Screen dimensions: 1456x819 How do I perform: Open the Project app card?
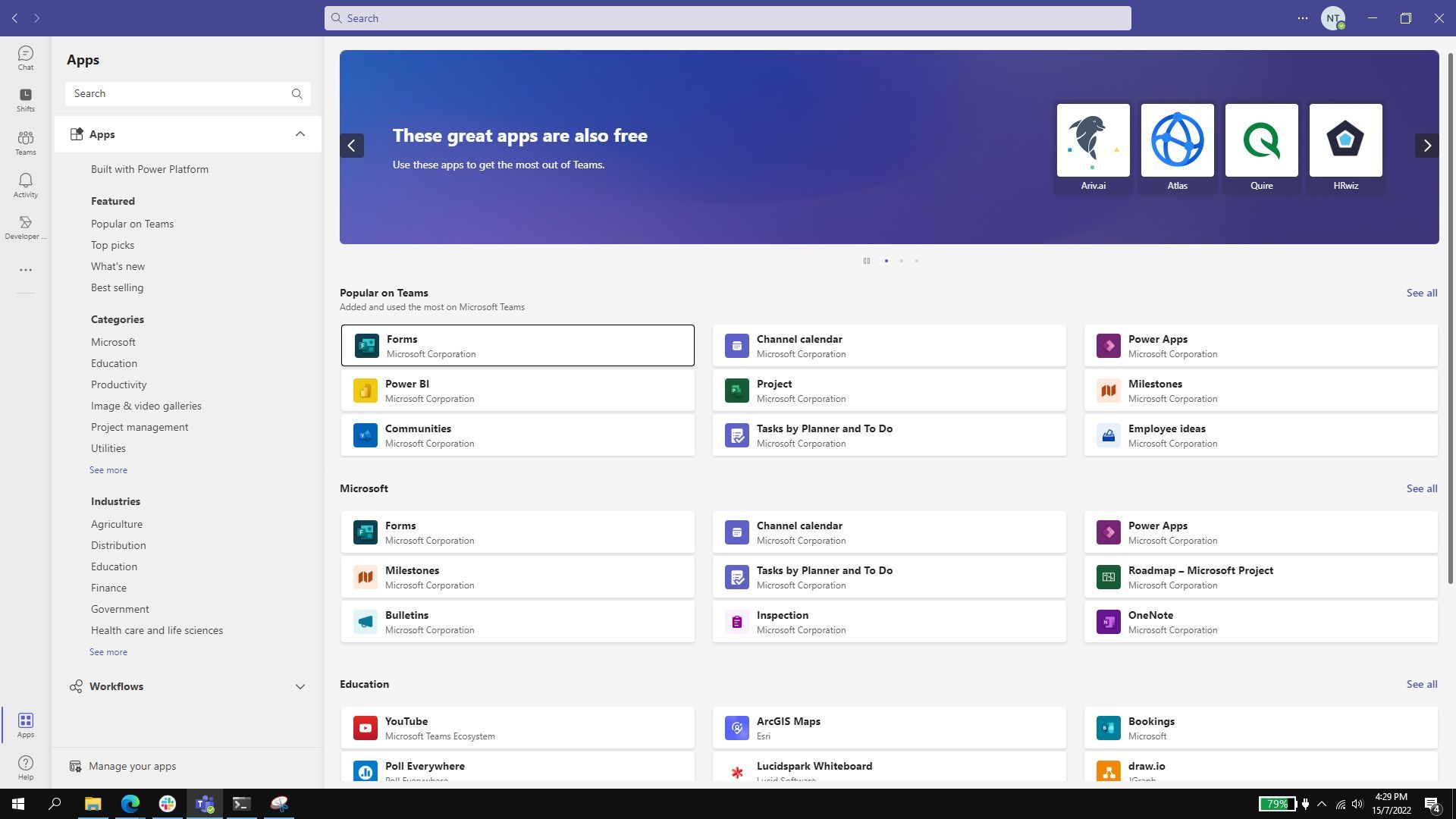tap(890, 391)
